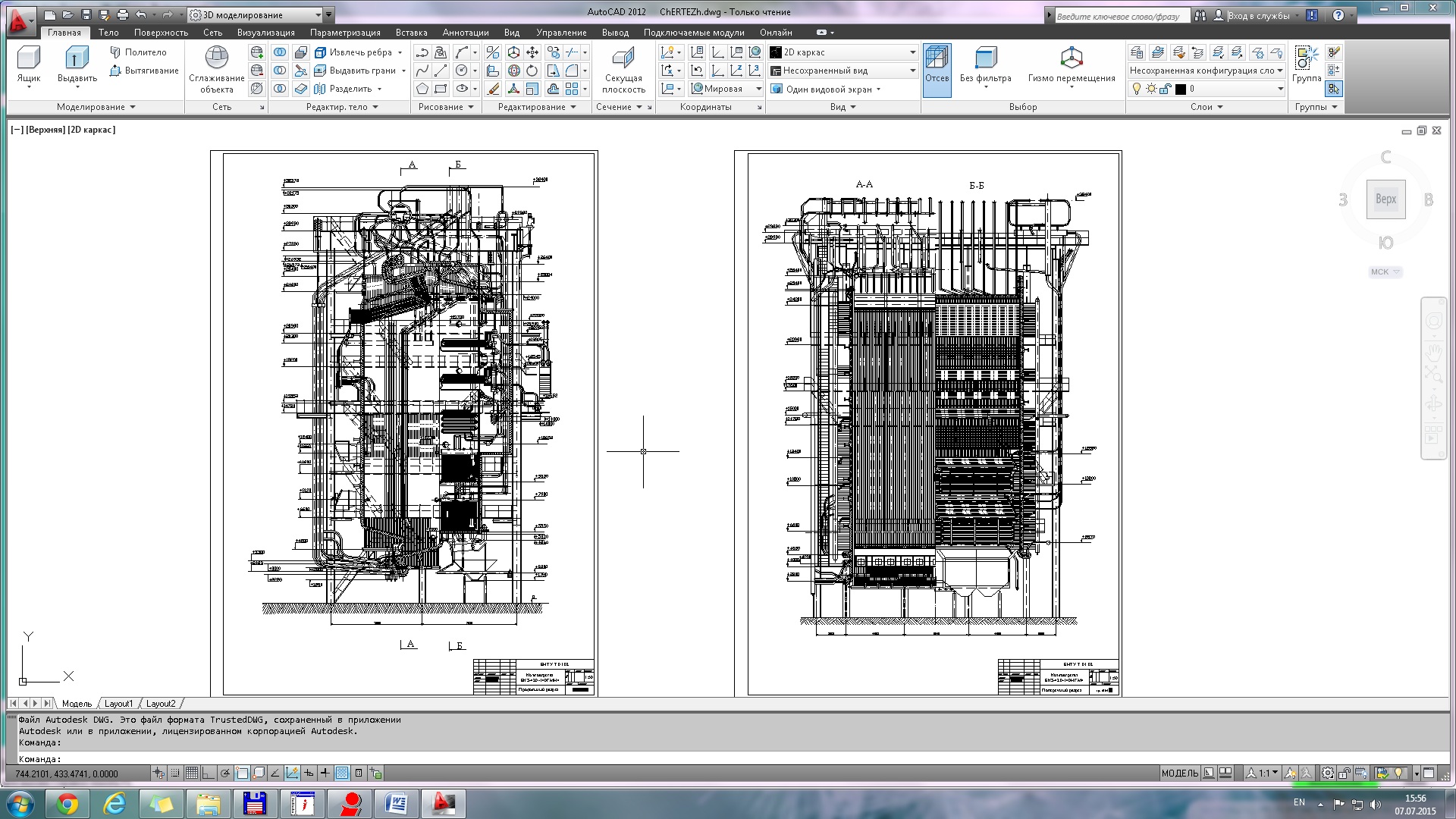Image resolution: width=1456 pixels, height=819 pixels.
Task: Expand the 2D каркас visual style dropdown
Action: (x=909, y=52)
